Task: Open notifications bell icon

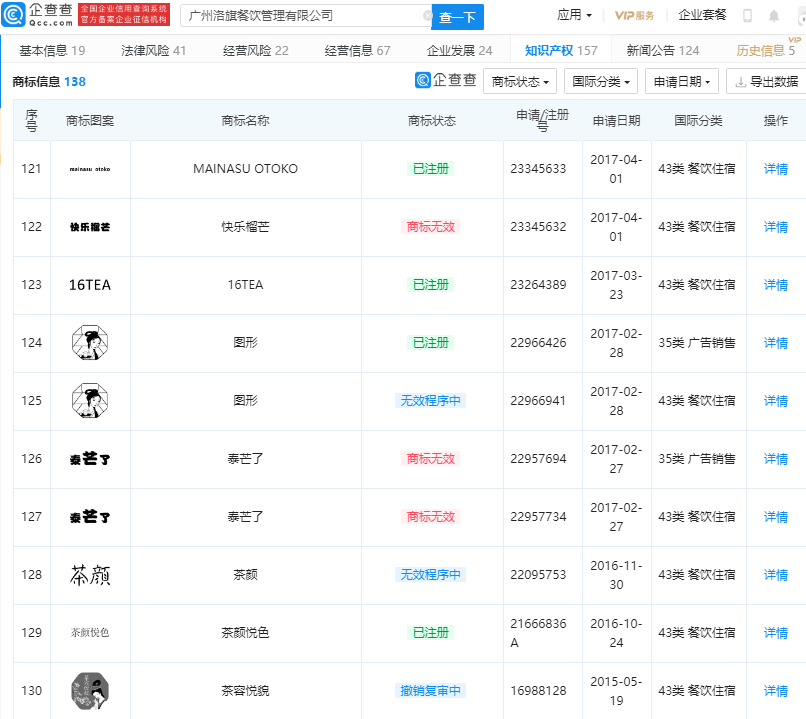Action: click(x=774, y=16)
